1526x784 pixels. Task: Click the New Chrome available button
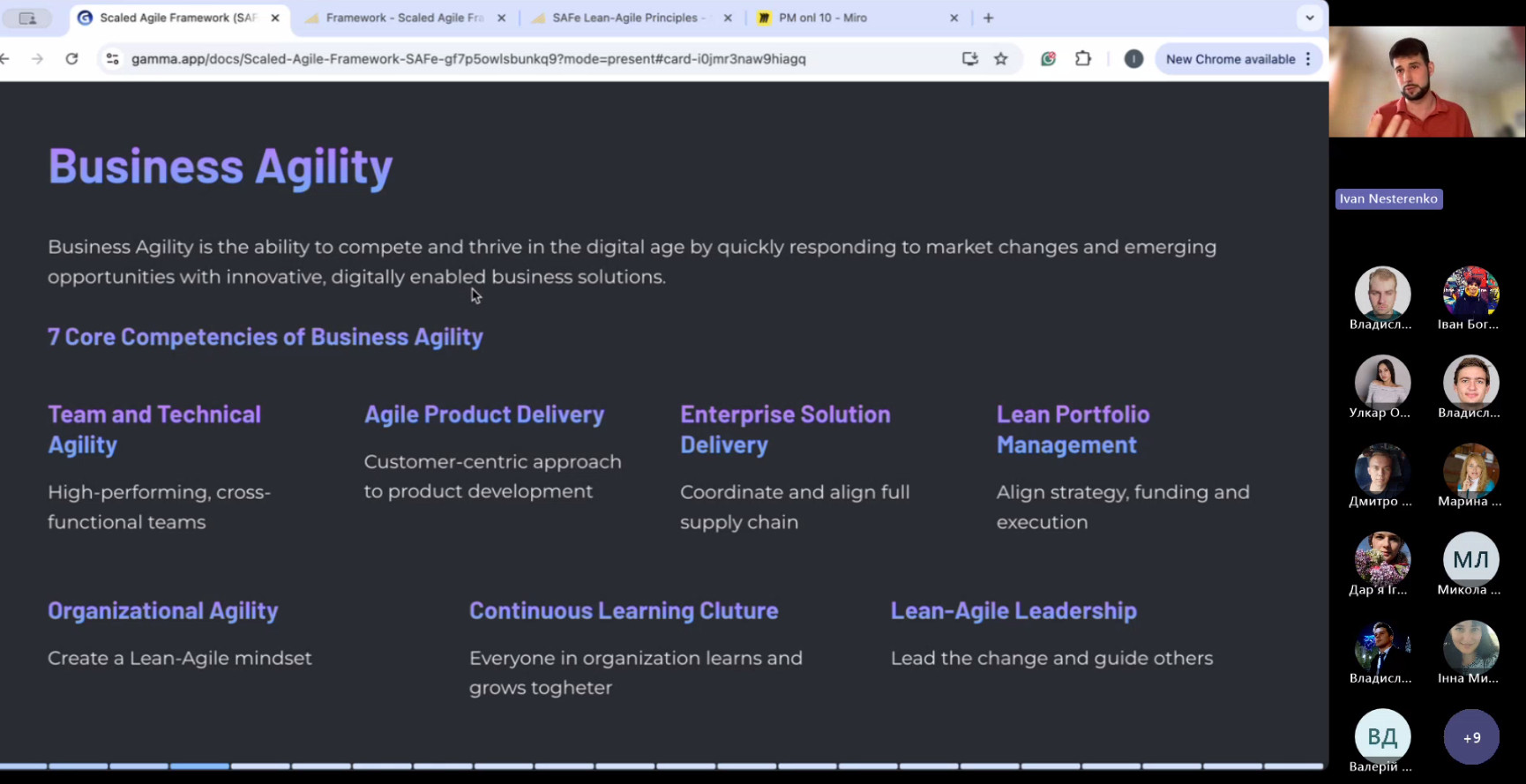pos(1230,59)
